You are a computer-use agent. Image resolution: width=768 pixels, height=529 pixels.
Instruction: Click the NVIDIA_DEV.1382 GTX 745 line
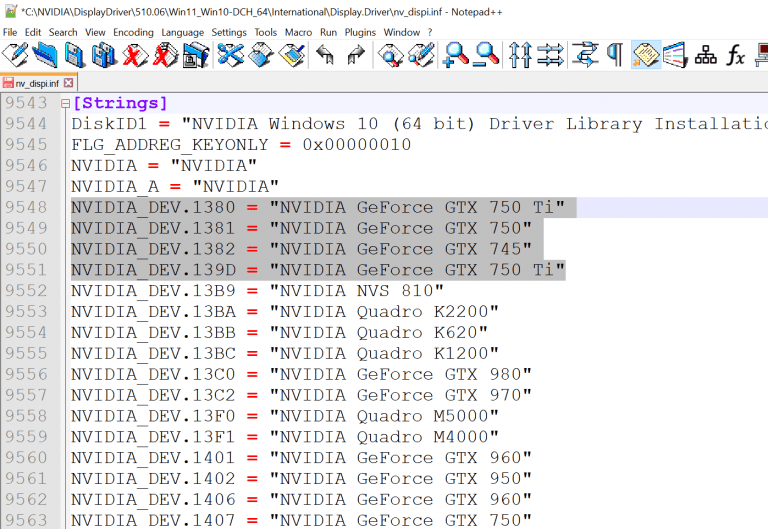[x=301, y=249]
